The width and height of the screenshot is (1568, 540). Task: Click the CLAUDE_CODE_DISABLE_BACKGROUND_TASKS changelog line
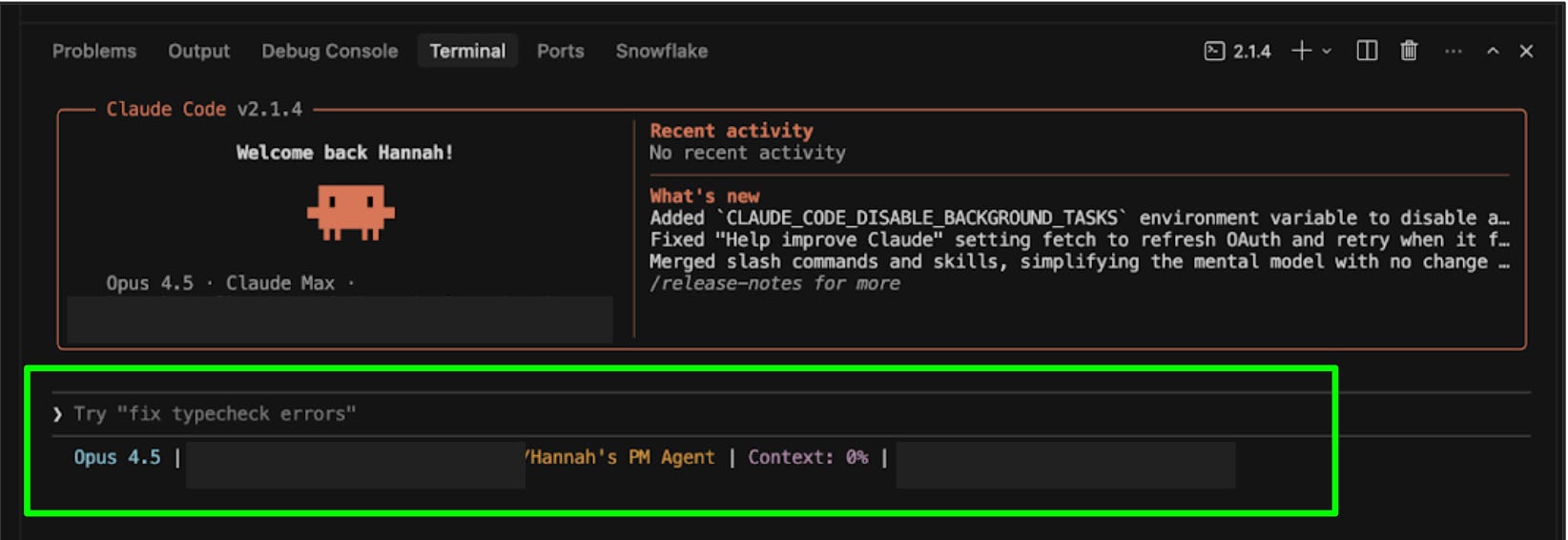point(1080,218)
